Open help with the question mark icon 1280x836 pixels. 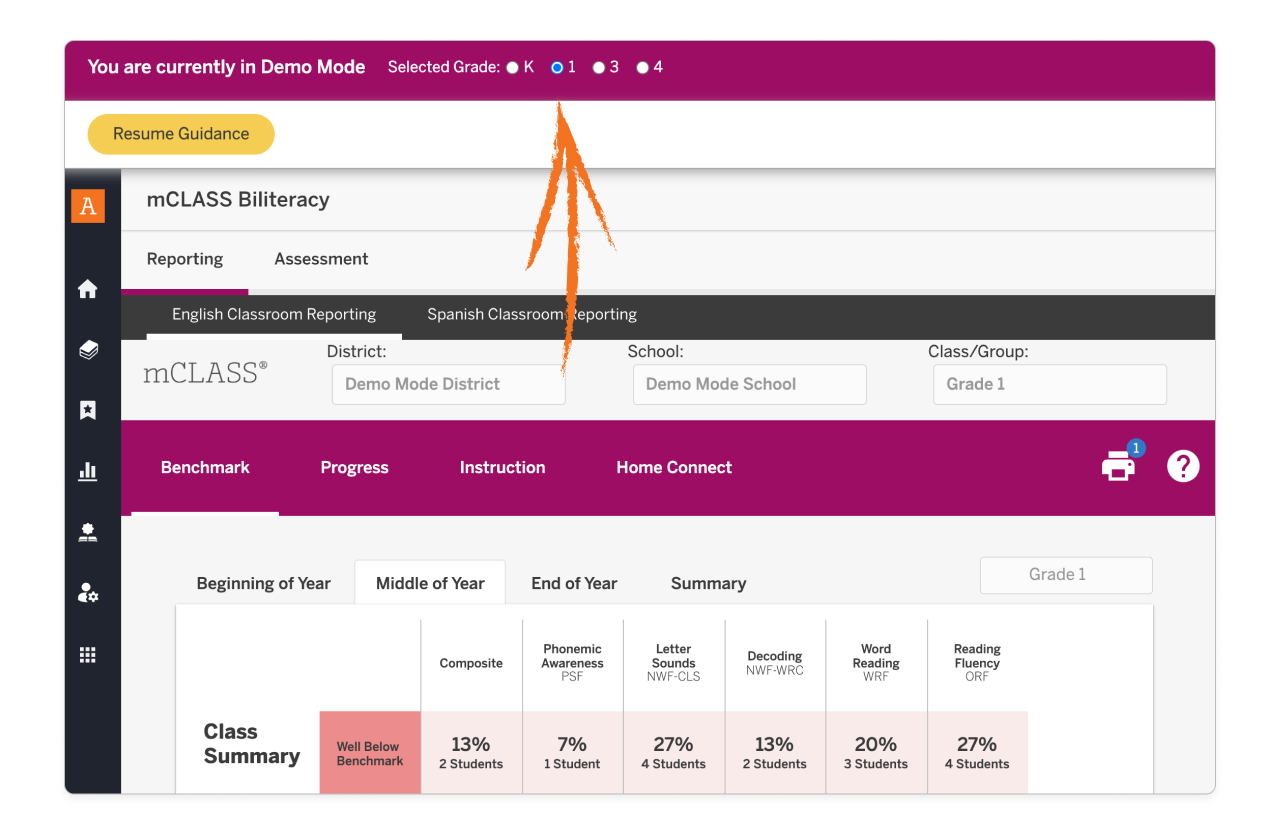click(x=1183, y=466)
